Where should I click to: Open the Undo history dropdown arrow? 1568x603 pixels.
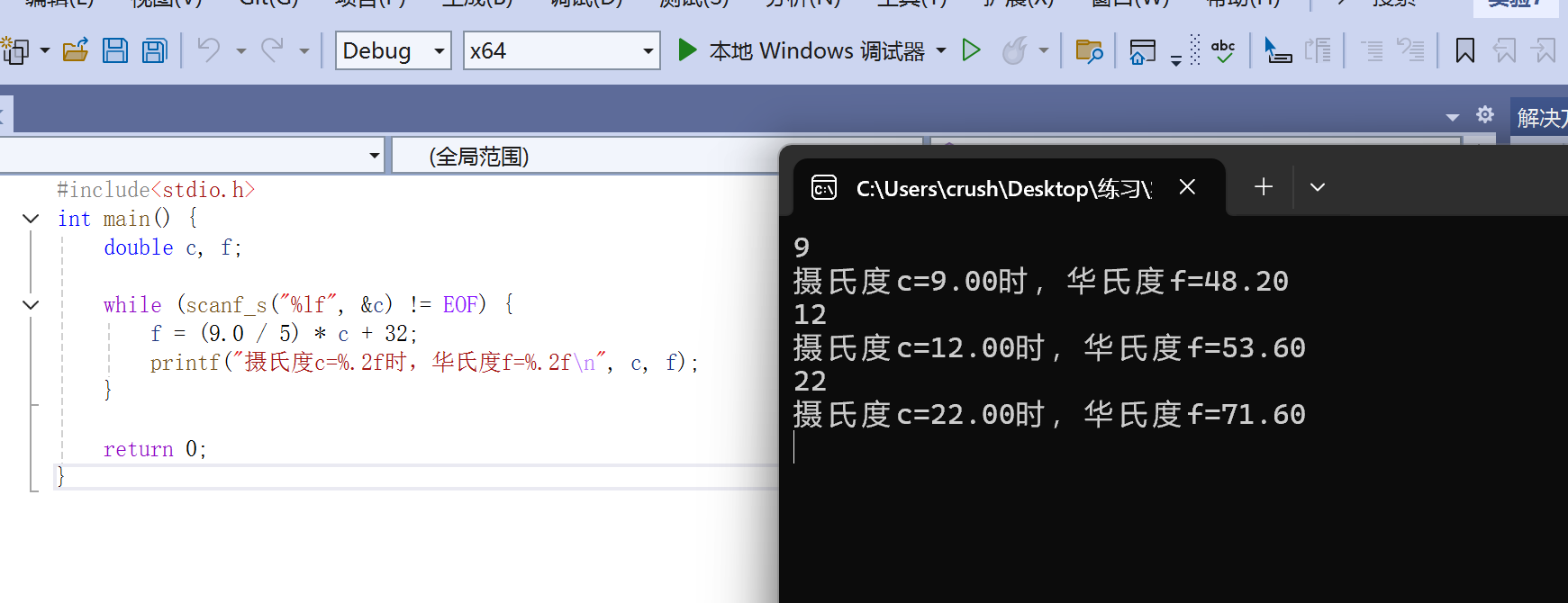(240, 51)
